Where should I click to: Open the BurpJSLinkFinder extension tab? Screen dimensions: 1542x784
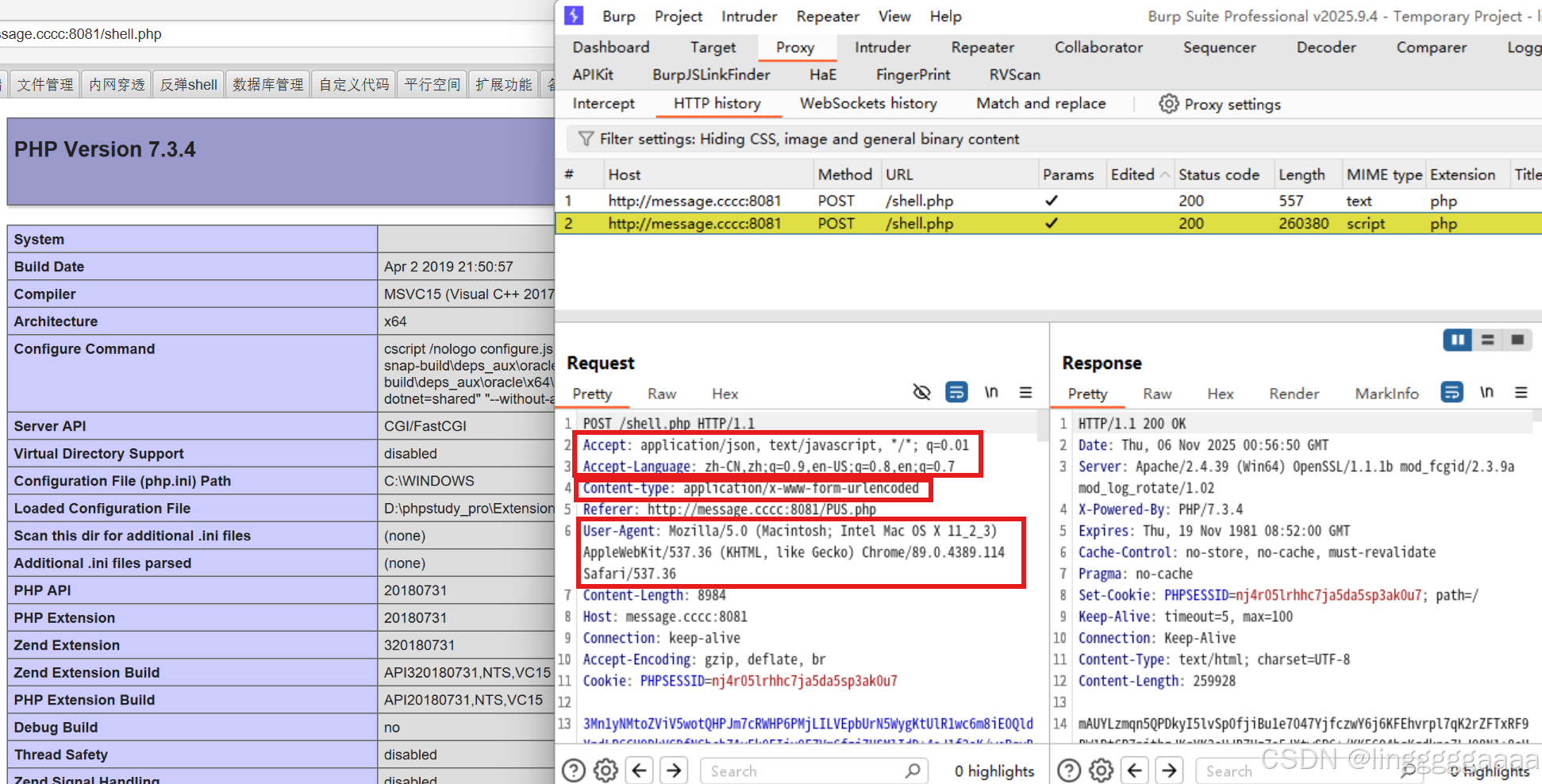(711, 75)
